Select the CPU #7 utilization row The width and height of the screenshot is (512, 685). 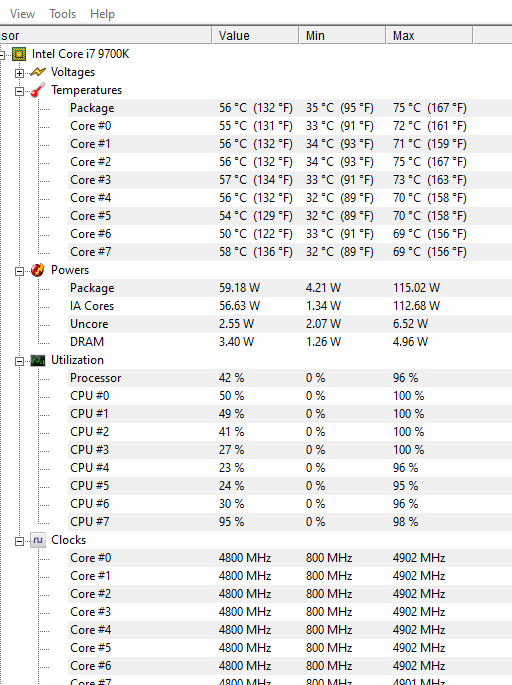[290, 522]
